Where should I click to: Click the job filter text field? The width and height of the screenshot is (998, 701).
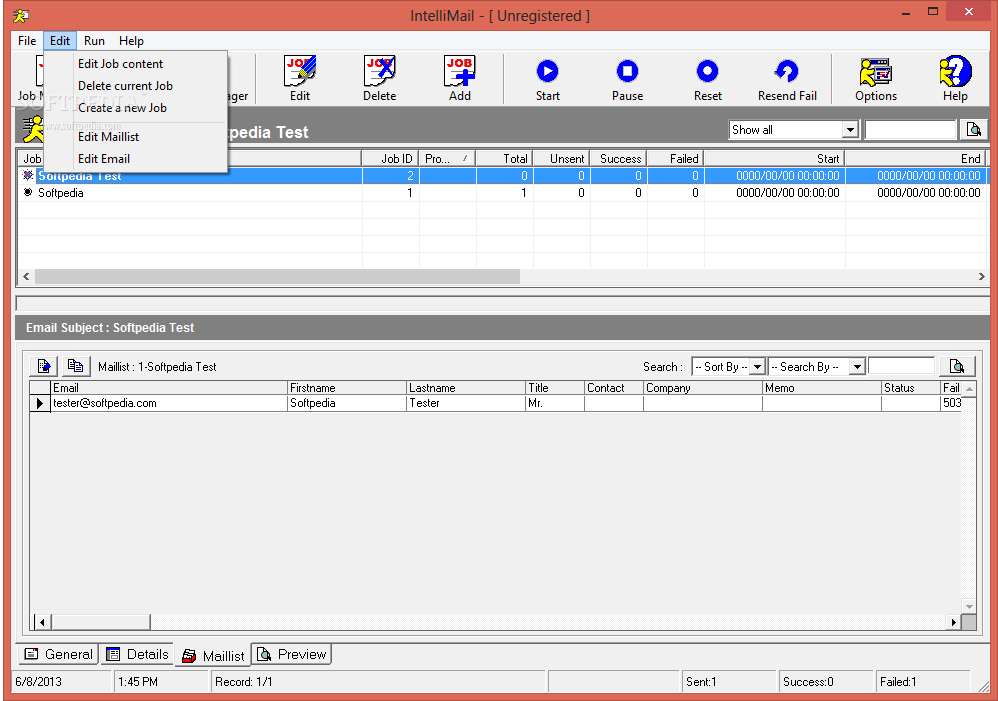pyautogui.click(x=910, y=130)
